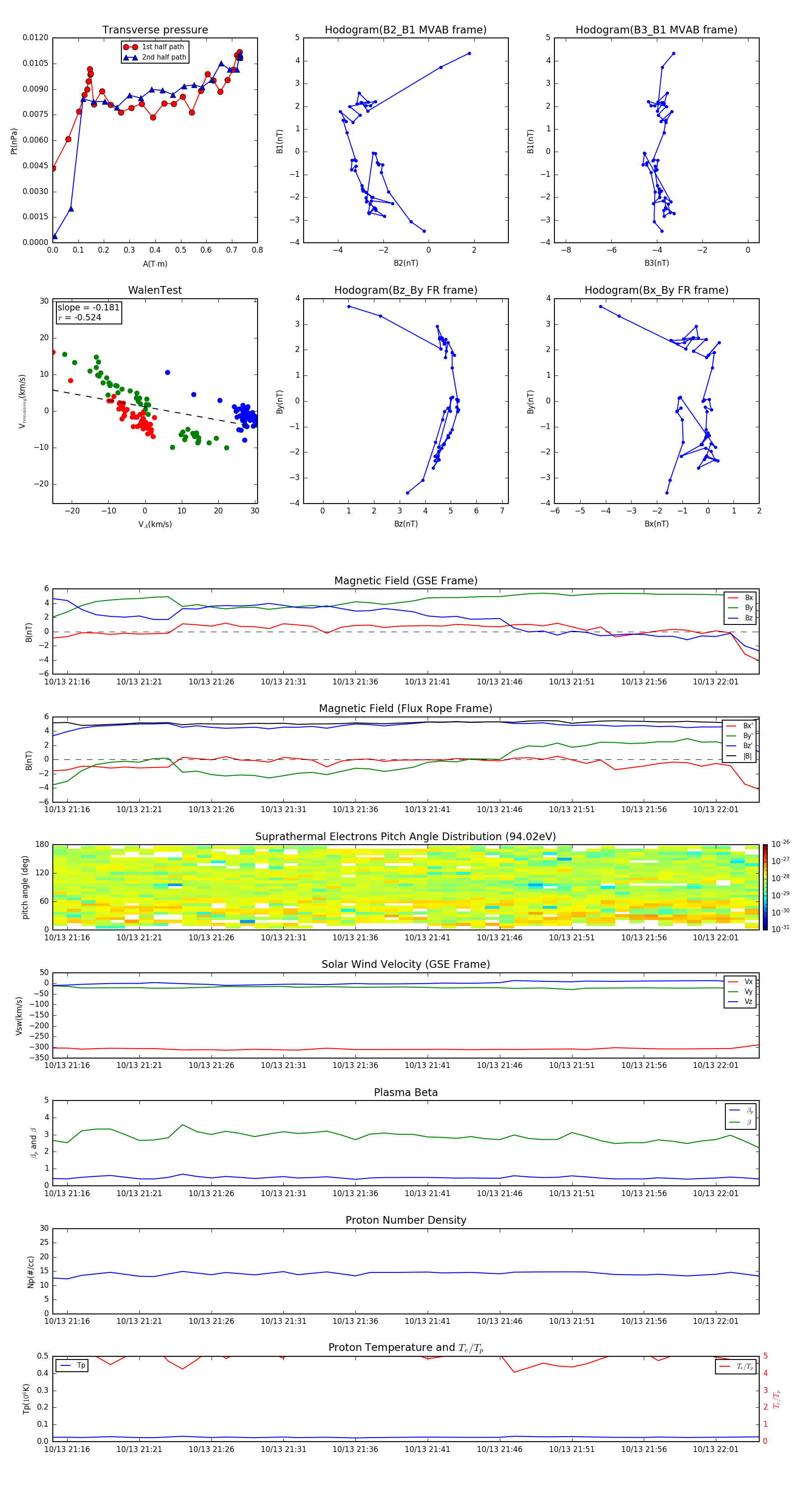812x1489 pixels.
Task: Click the '0.0120' tick on Transverse pressure axis
Action: click(35, 37)
